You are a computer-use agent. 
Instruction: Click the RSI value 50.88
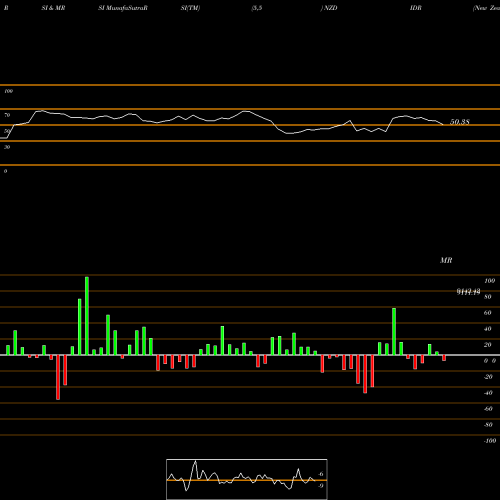click(460, 122)
